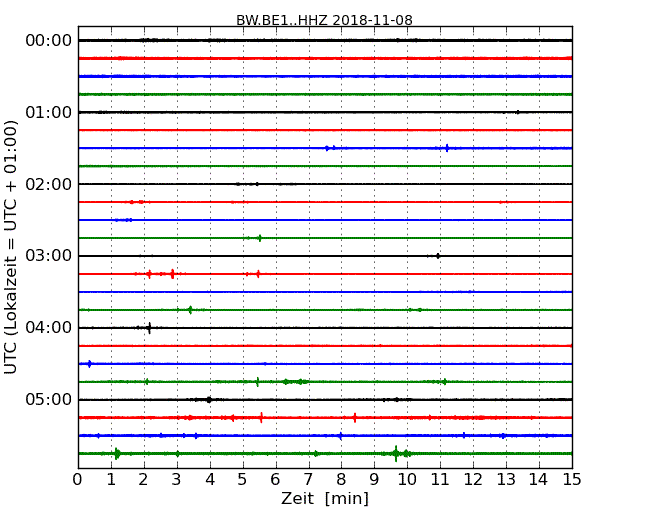This screenshot has height=520, width=650.
Task: Click the plot title BW.BE1..HHZ 2018-11-08
Action: (x=324, y=20)
